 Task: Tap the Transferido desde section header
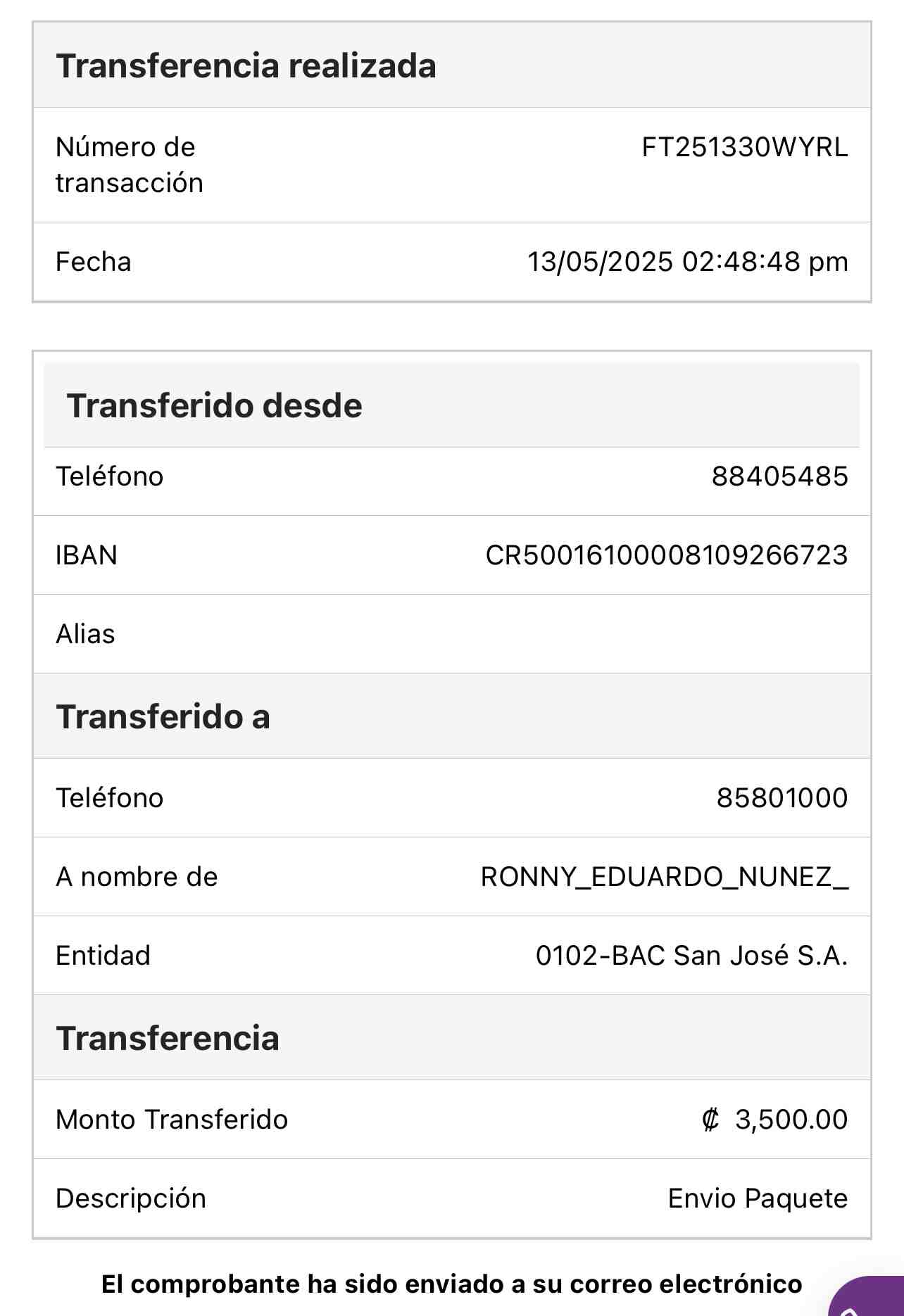(214, 405)
